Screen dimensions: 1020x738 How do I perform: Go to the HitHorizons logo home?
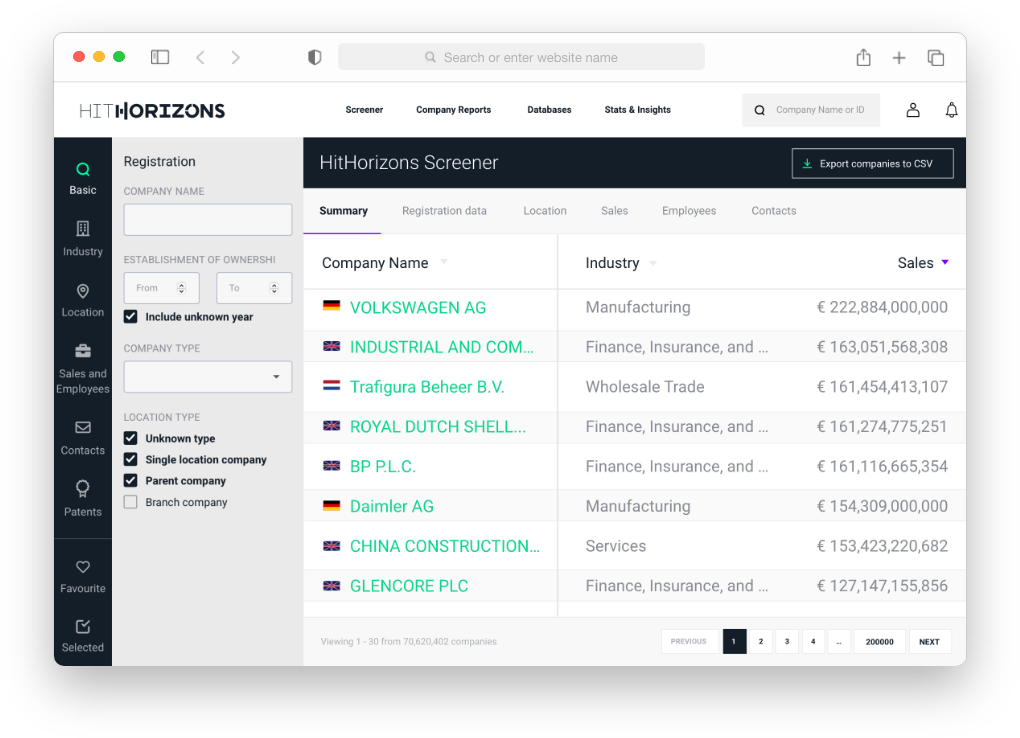click(152, 111)
